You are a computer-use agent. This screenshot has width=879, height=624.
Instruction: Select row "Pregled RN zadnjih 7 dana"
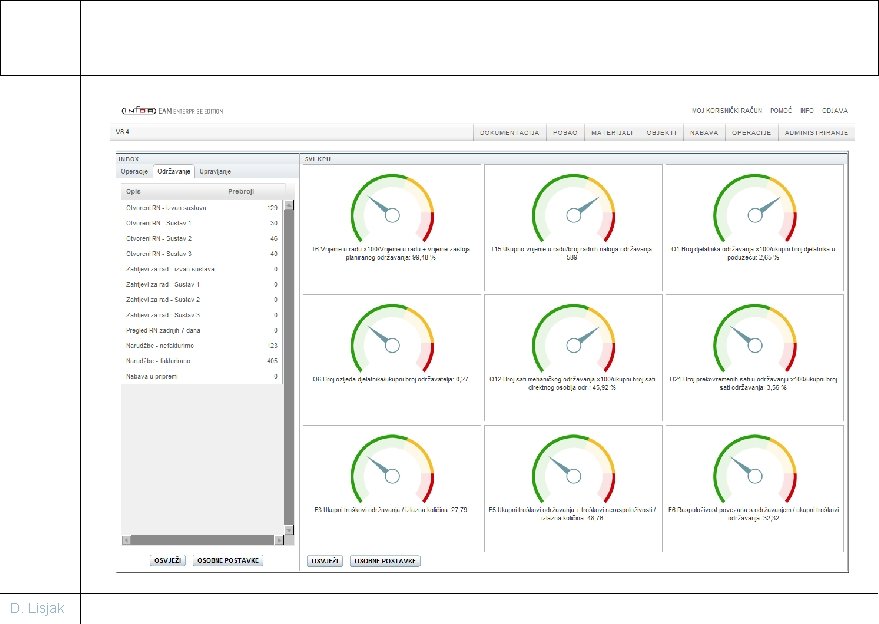tap(201, 331)
